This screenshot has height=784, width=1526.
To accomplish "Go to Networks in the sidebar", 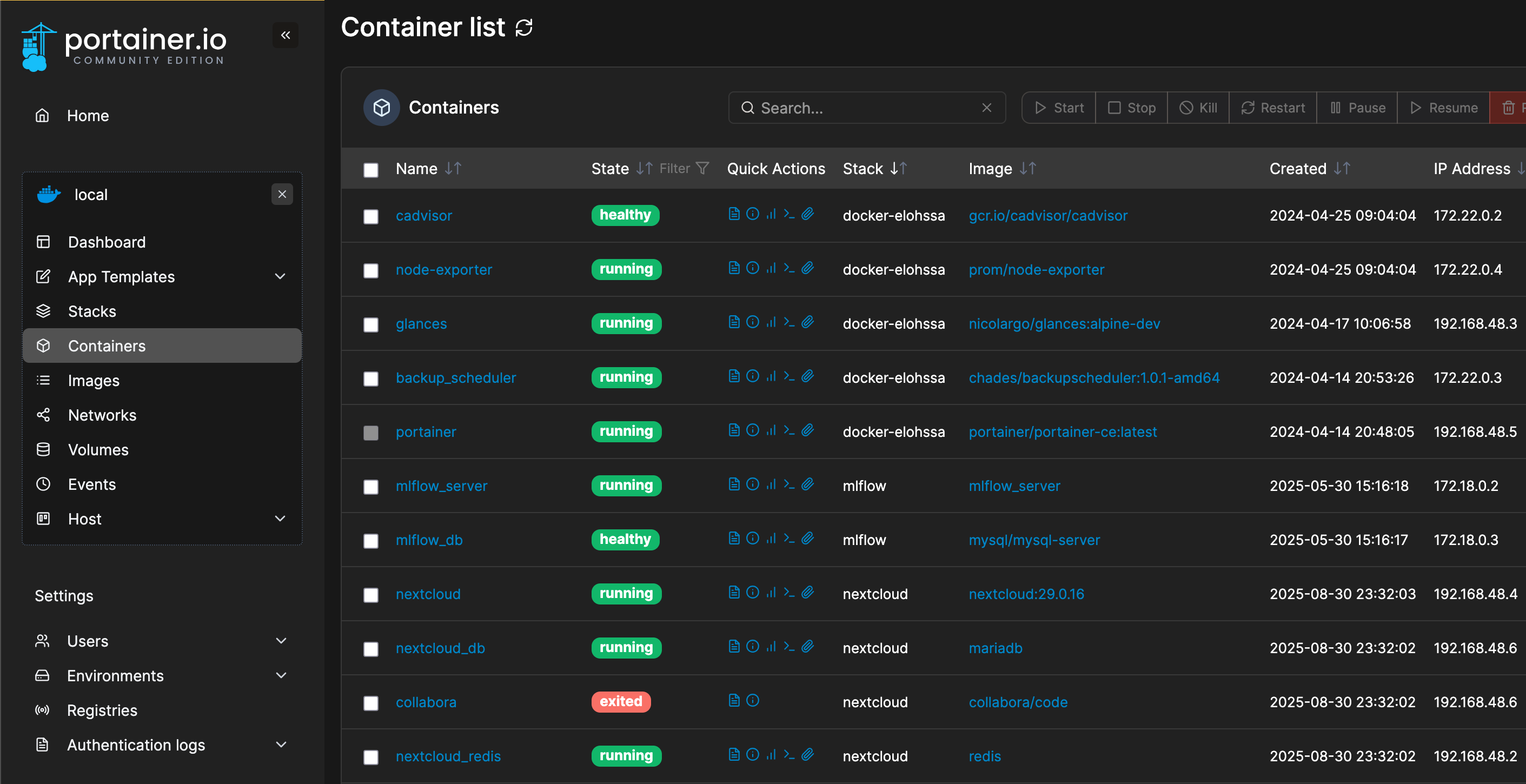I will 102,415.
